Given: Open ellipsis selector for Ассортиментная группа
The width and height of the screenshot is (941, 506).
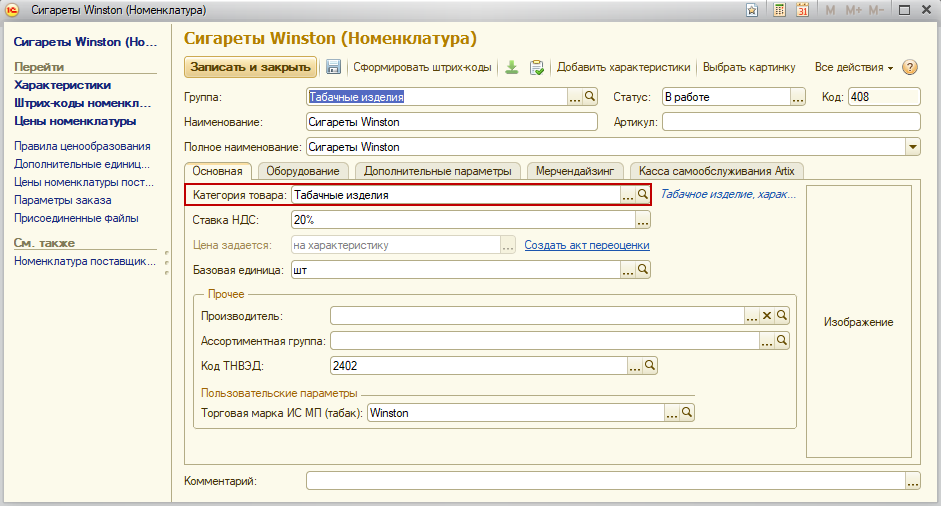Looking at the screenshot, I should 767,341.
